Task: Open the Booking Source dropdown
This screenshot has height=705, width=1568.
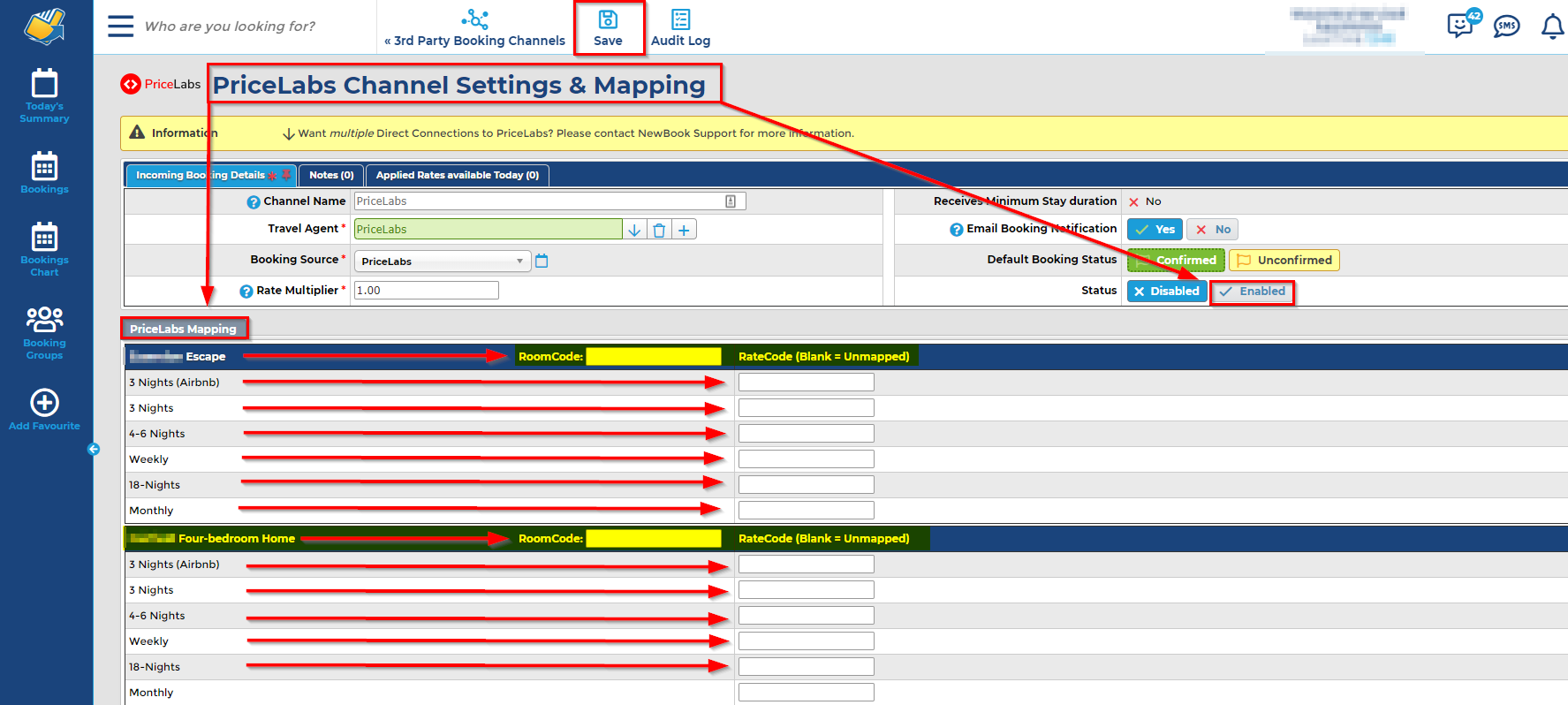Action: 443,262
